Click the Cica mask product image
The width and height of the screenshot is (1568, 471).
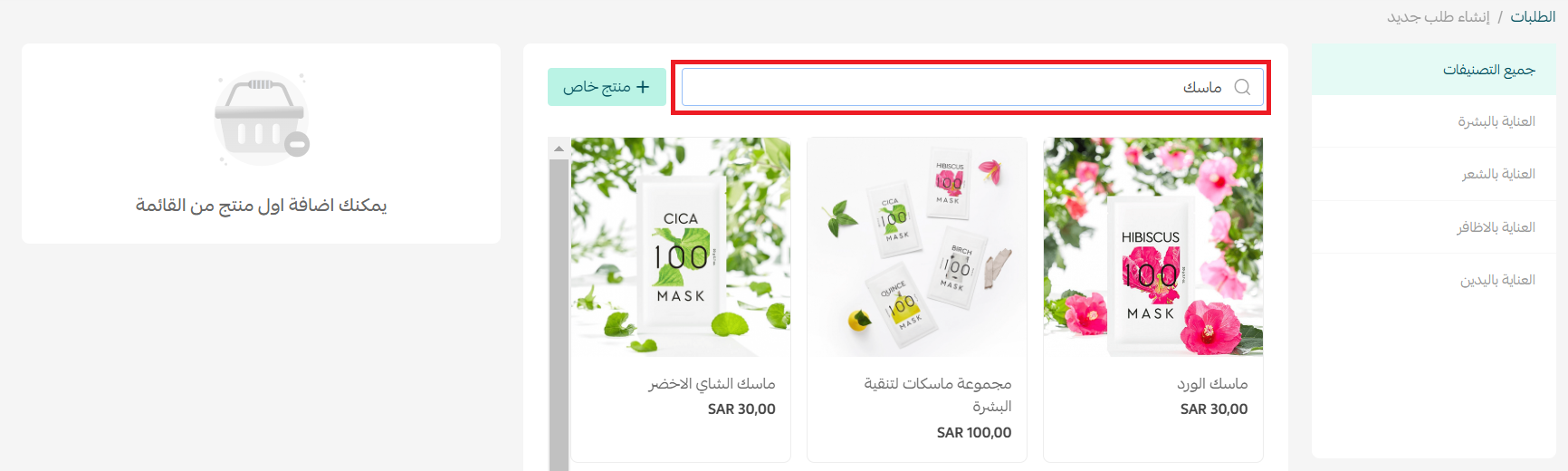681,246
